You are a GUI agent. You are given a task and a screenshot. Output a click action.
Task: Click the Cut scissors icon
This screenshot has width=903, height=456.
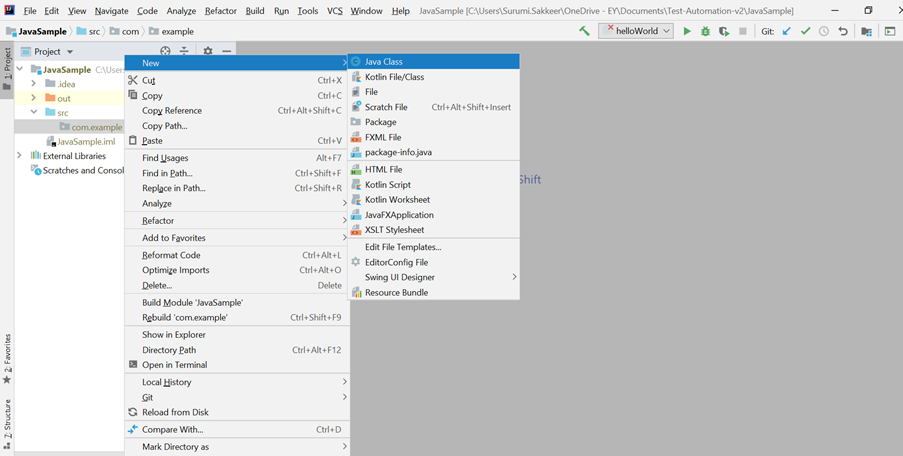coord(133,80)
